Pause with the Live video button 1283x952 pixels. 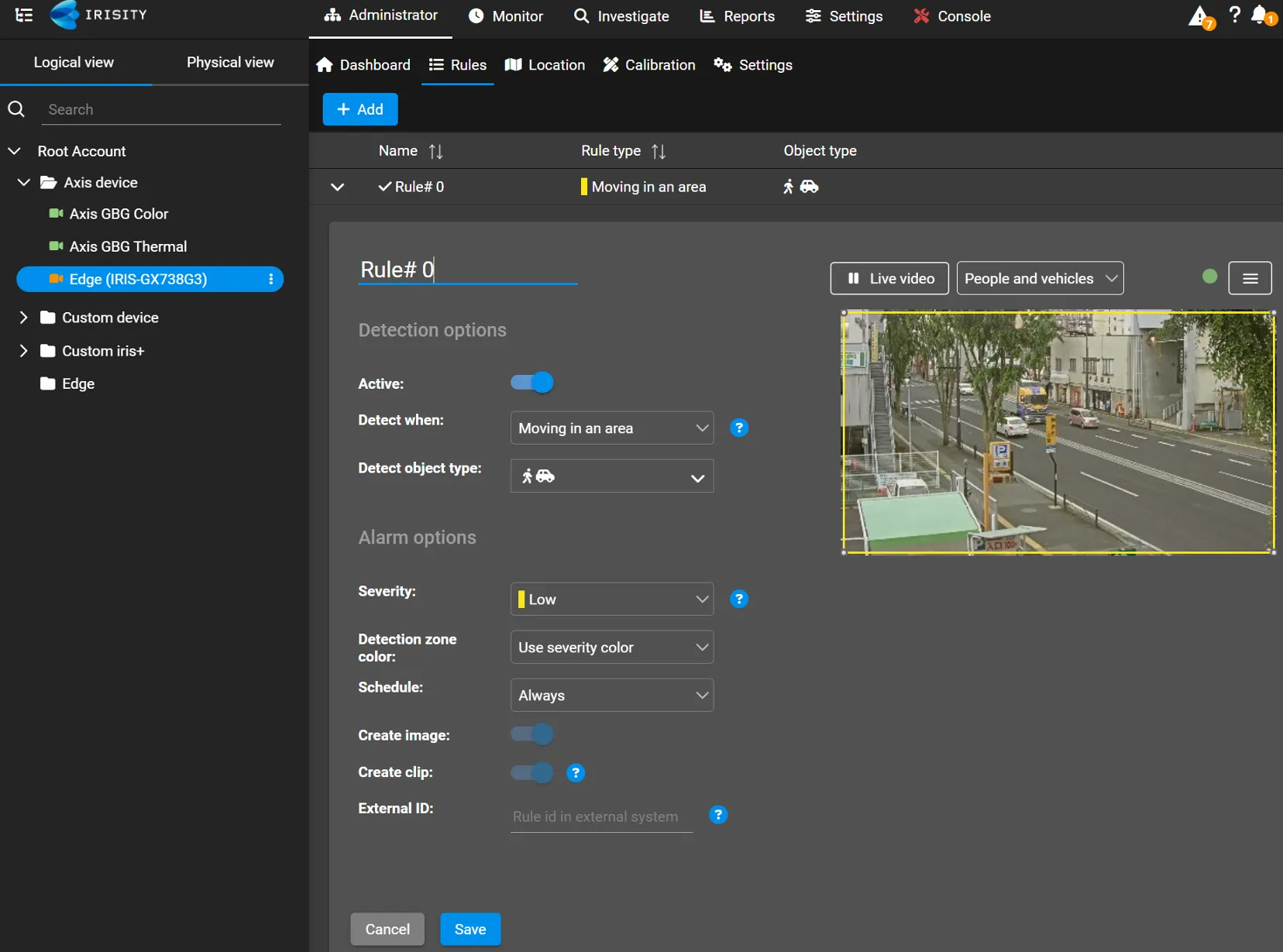pos(889,278)
